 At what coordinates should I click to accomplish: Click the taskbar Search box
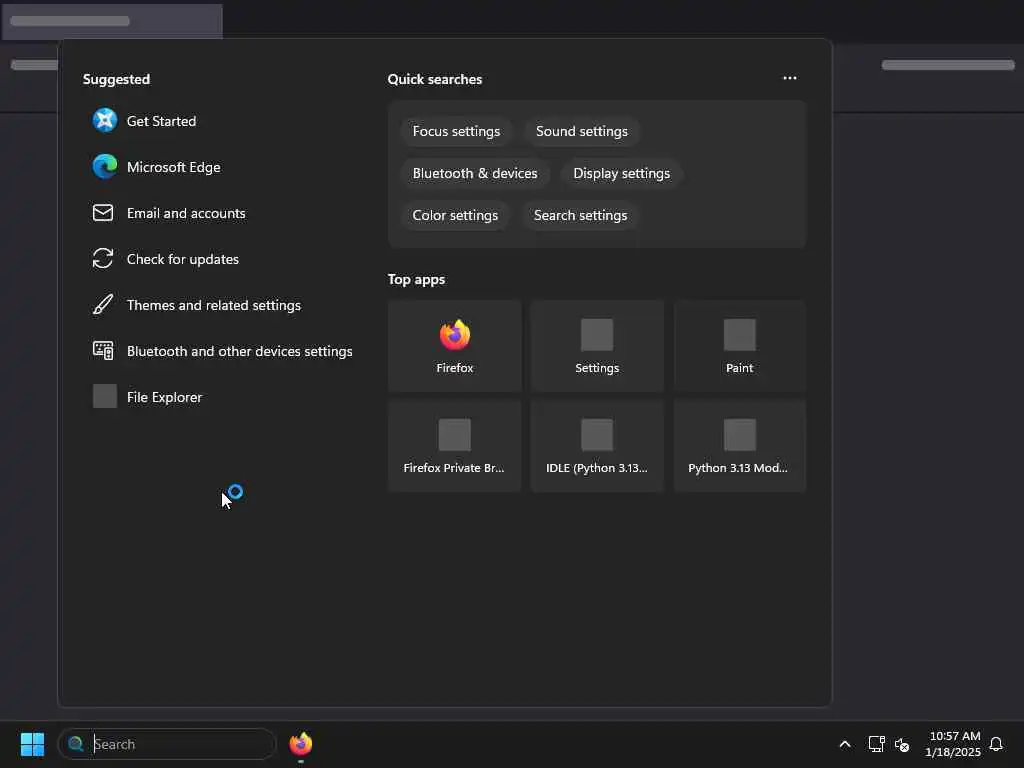(167, 744)
